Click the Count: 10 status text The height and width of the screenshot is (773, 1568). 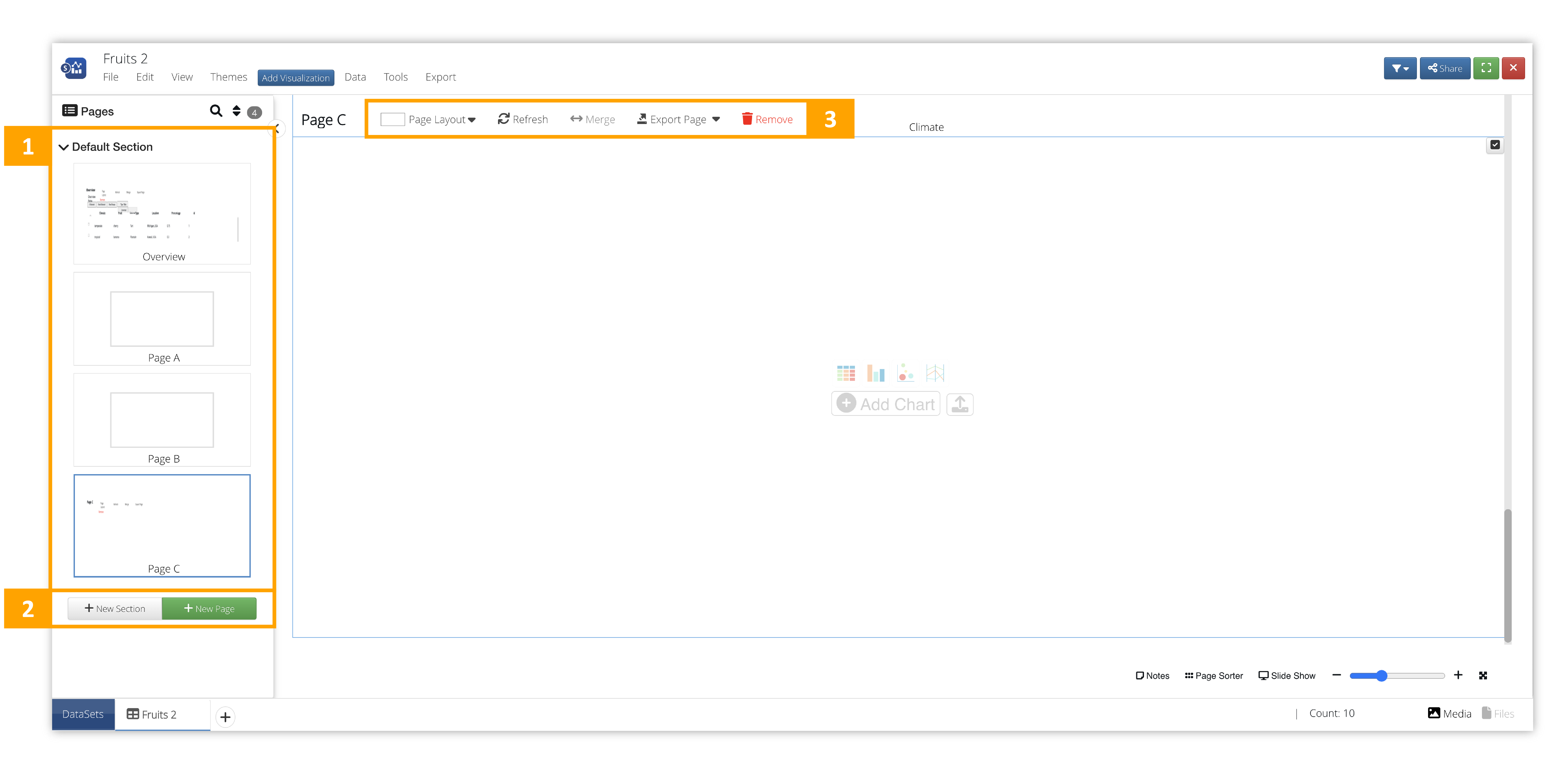[x=1332, y=713]
